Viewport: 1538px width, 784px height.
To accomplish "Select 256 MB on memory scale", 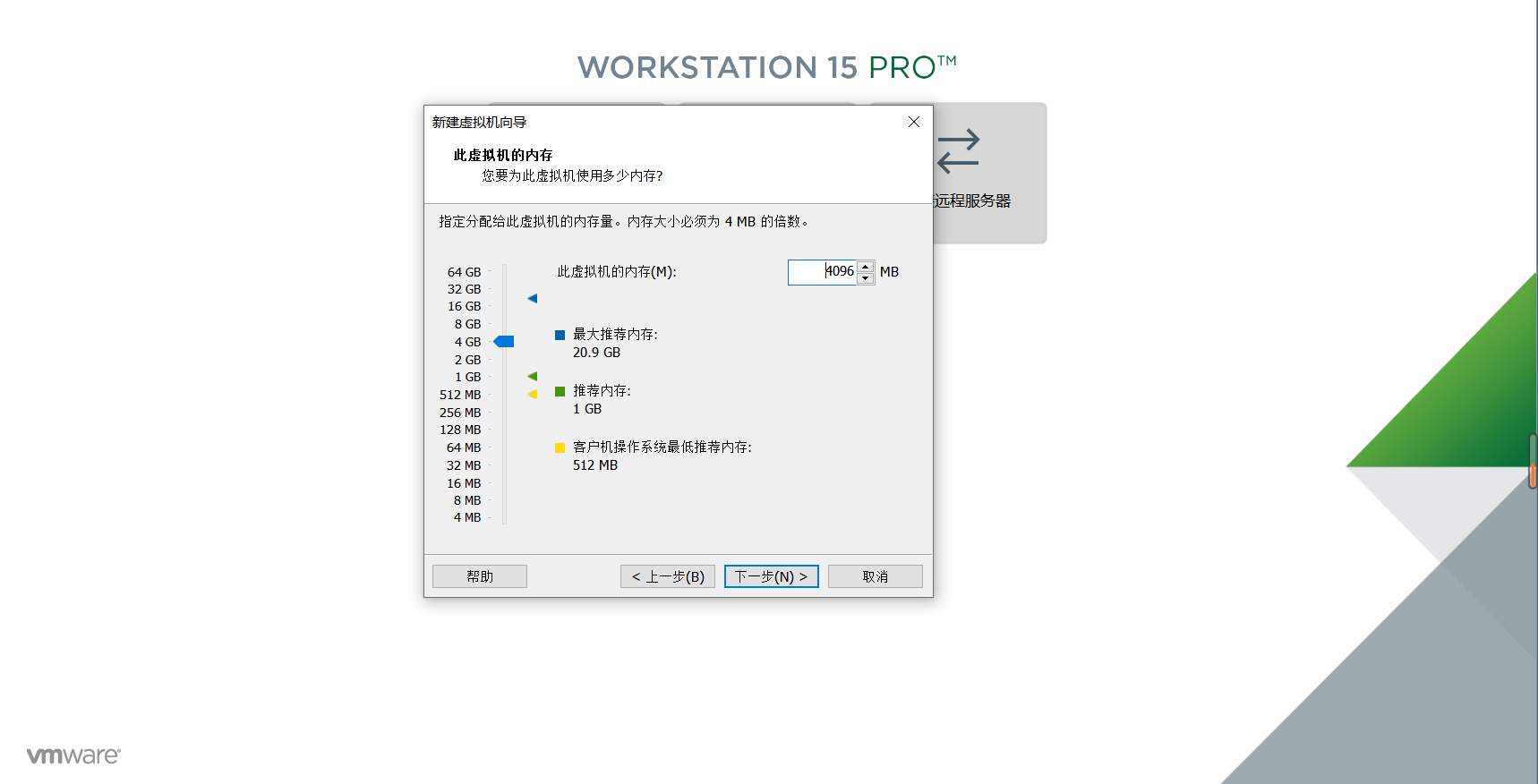I will (x=460, y=413).
